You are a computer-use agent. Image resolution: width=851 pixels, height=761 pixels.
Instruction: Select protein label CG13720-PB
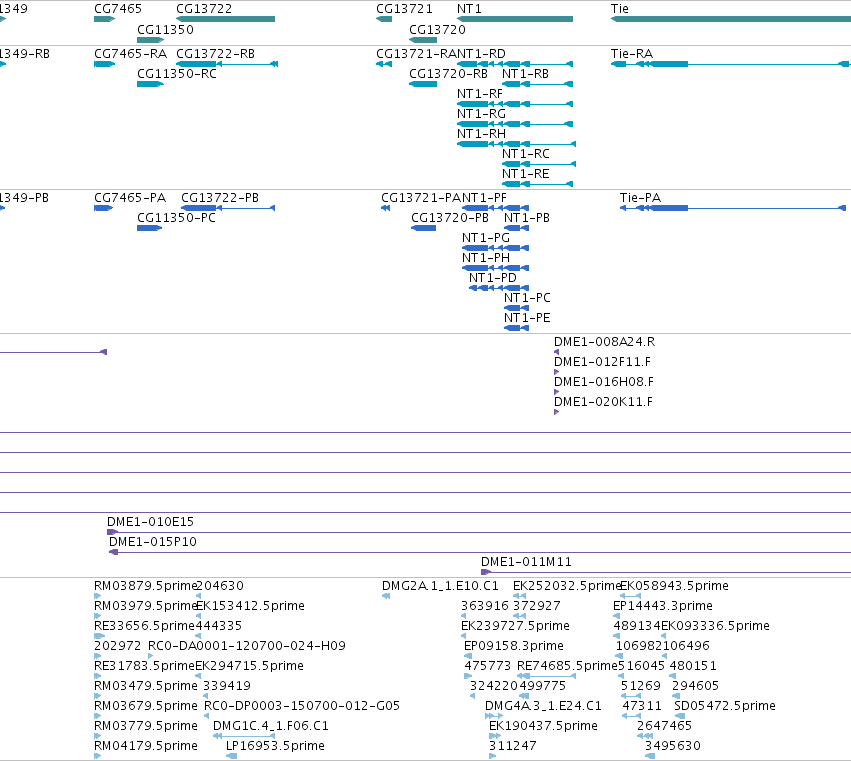[x=450, y=218]
